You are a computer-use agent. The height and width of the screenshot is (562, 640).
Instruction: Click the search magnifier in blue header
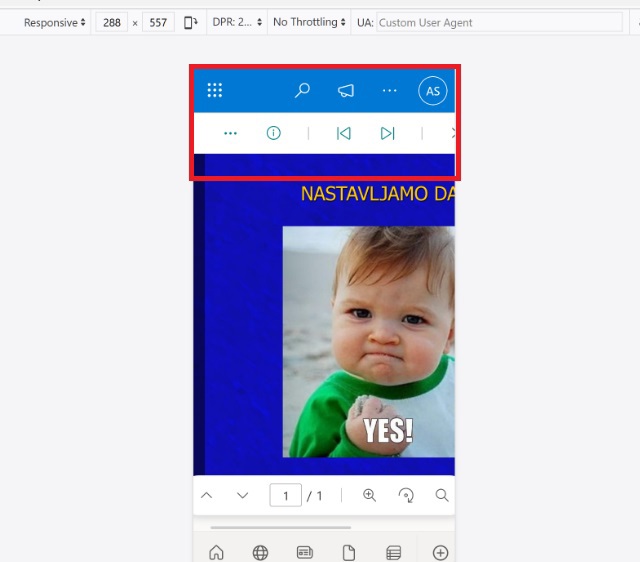pos(302,90)
